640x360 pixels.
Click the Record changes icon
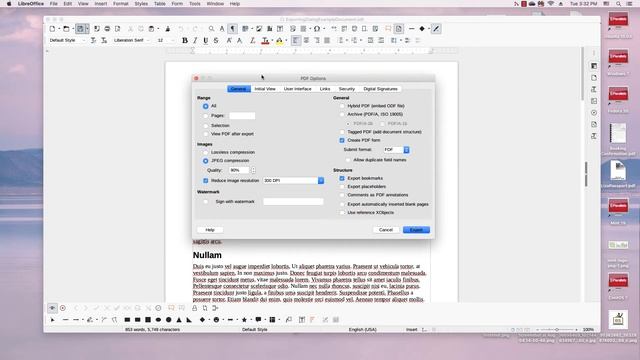(63, 308)
